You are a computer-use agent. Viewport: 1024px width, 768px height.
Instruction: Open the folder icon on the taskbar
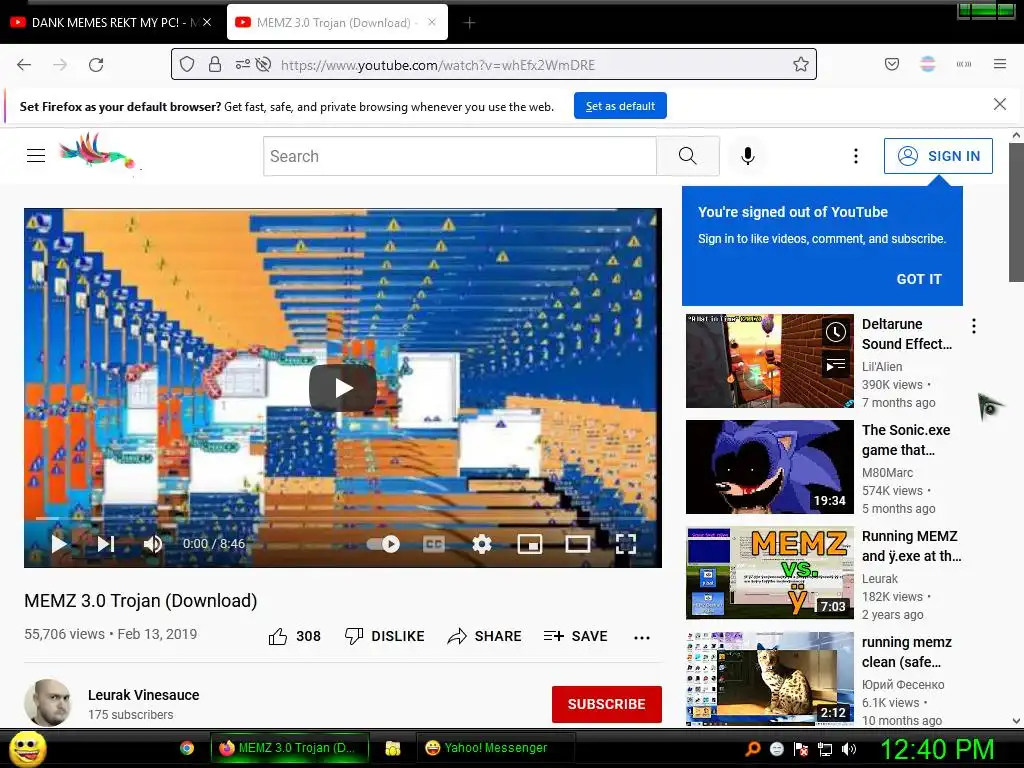[392, 748]
